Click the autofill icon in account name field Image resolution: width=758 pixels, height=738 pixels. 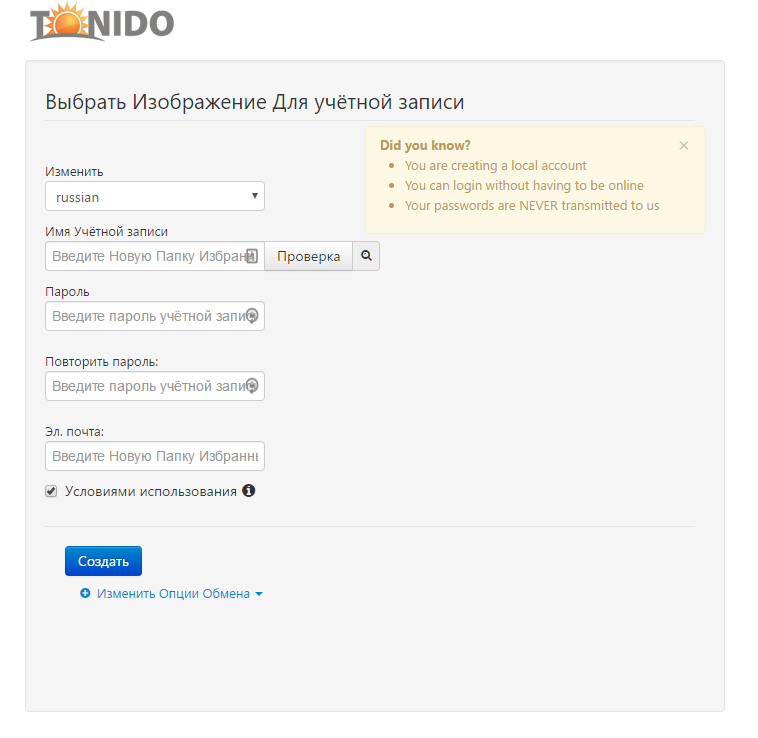click(x=252, y=256)
